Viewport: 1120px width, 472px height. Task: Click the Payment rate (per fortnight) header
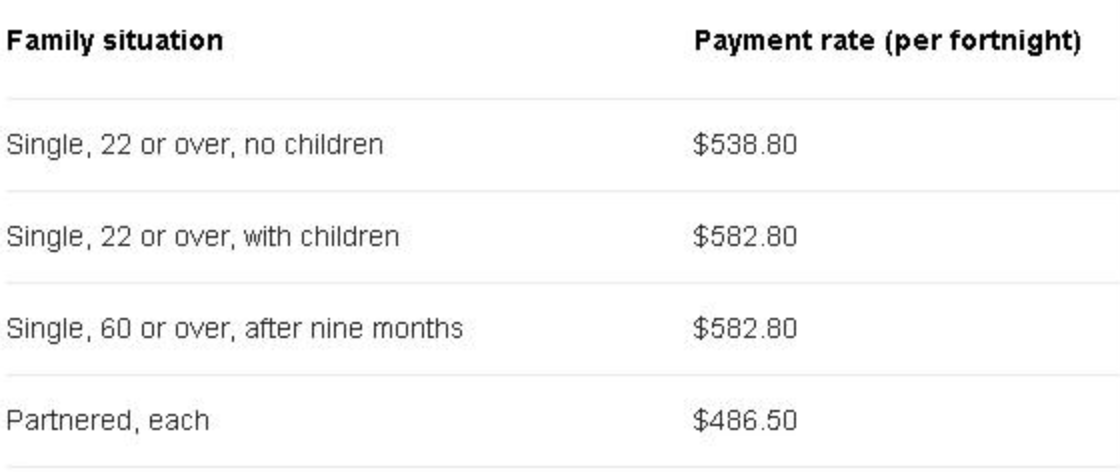[887, 41]
